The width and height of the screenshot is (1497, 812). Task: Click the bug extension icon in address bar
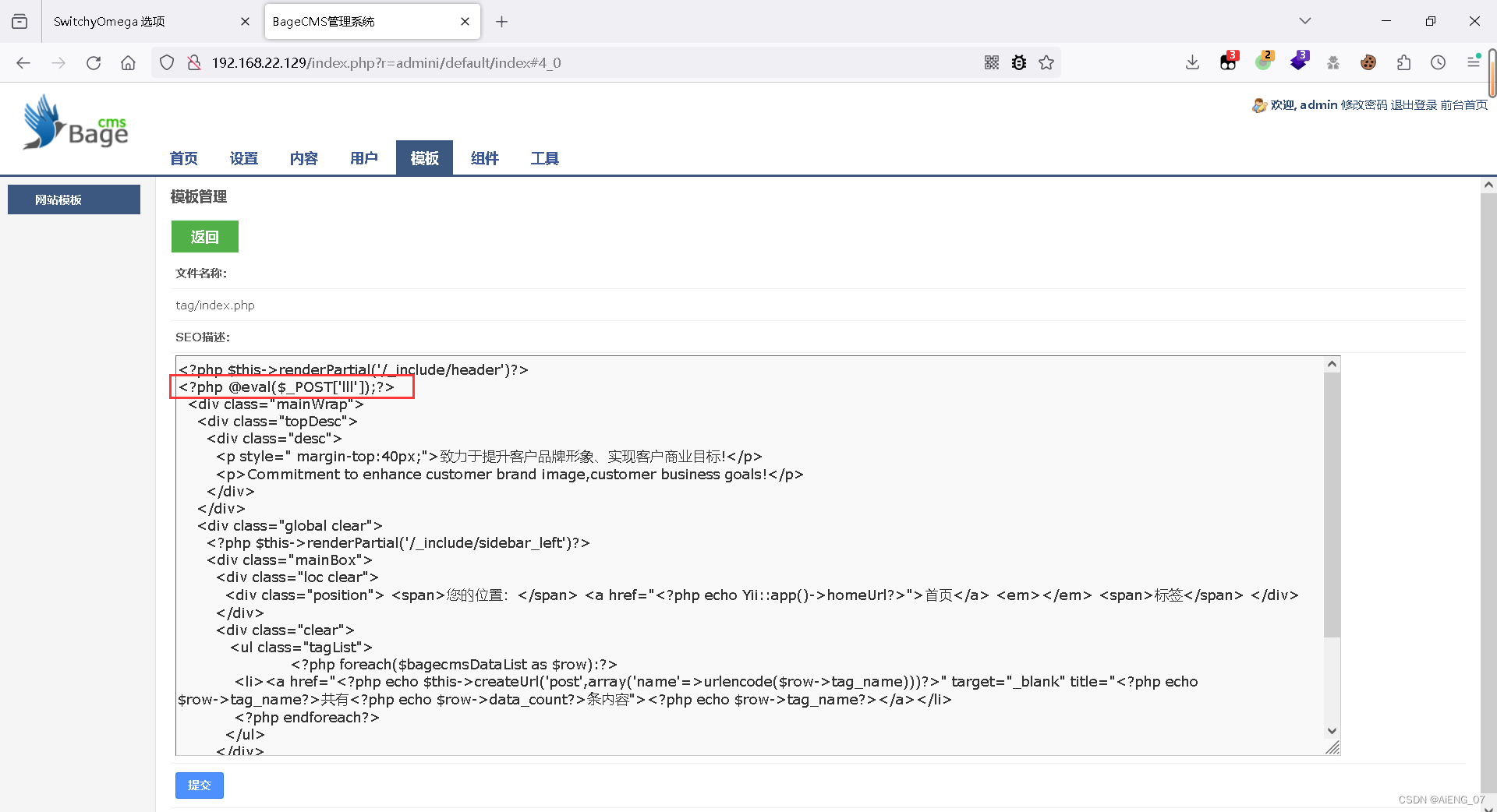(x=1019, y=63)
